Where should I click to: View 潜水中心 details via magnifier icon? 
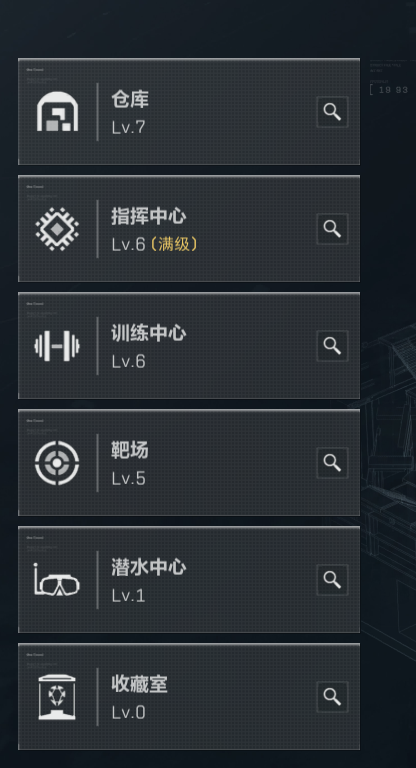tap(332, 580)
